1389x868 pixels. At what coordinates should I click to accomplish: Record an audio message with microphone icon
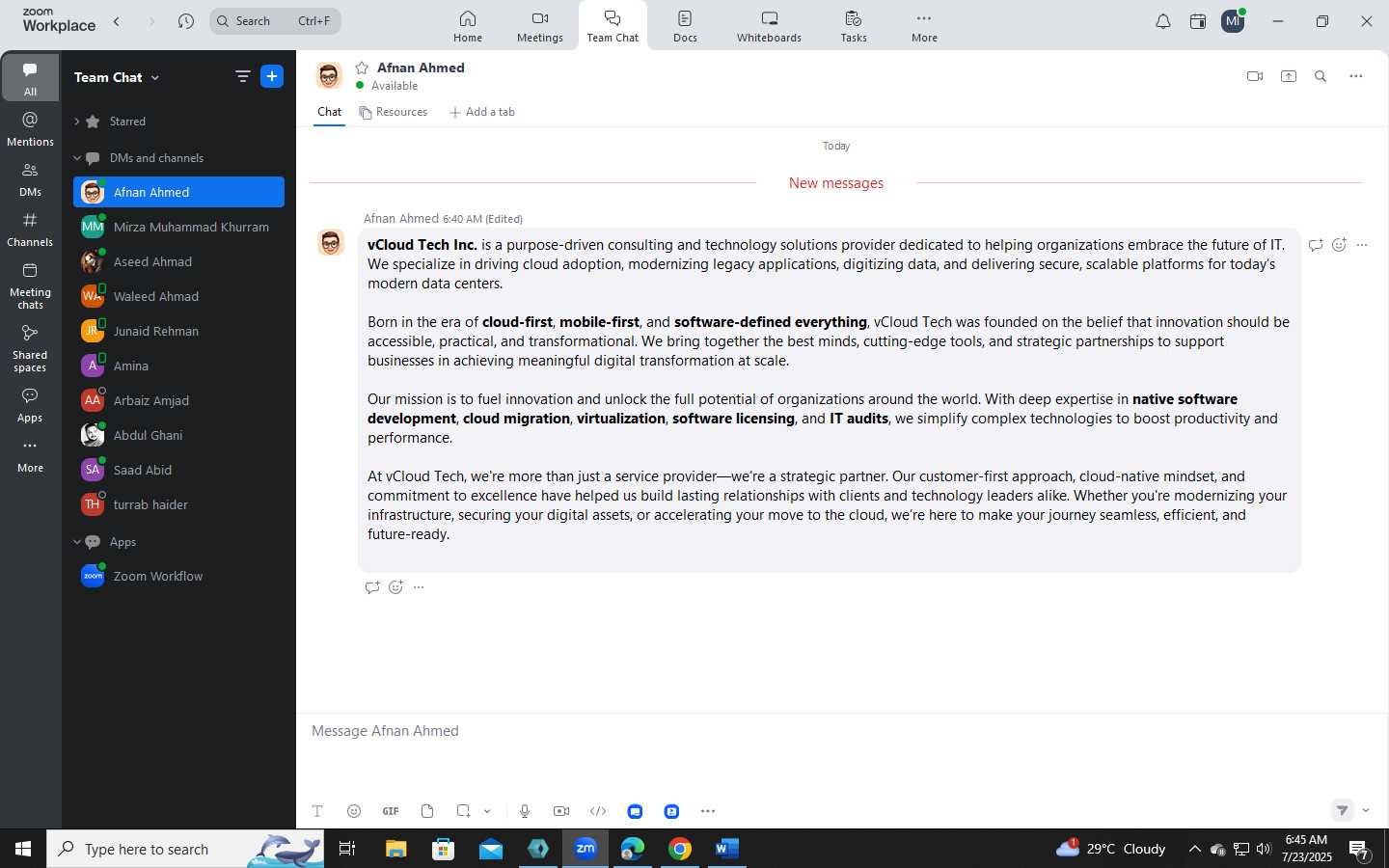525,811
